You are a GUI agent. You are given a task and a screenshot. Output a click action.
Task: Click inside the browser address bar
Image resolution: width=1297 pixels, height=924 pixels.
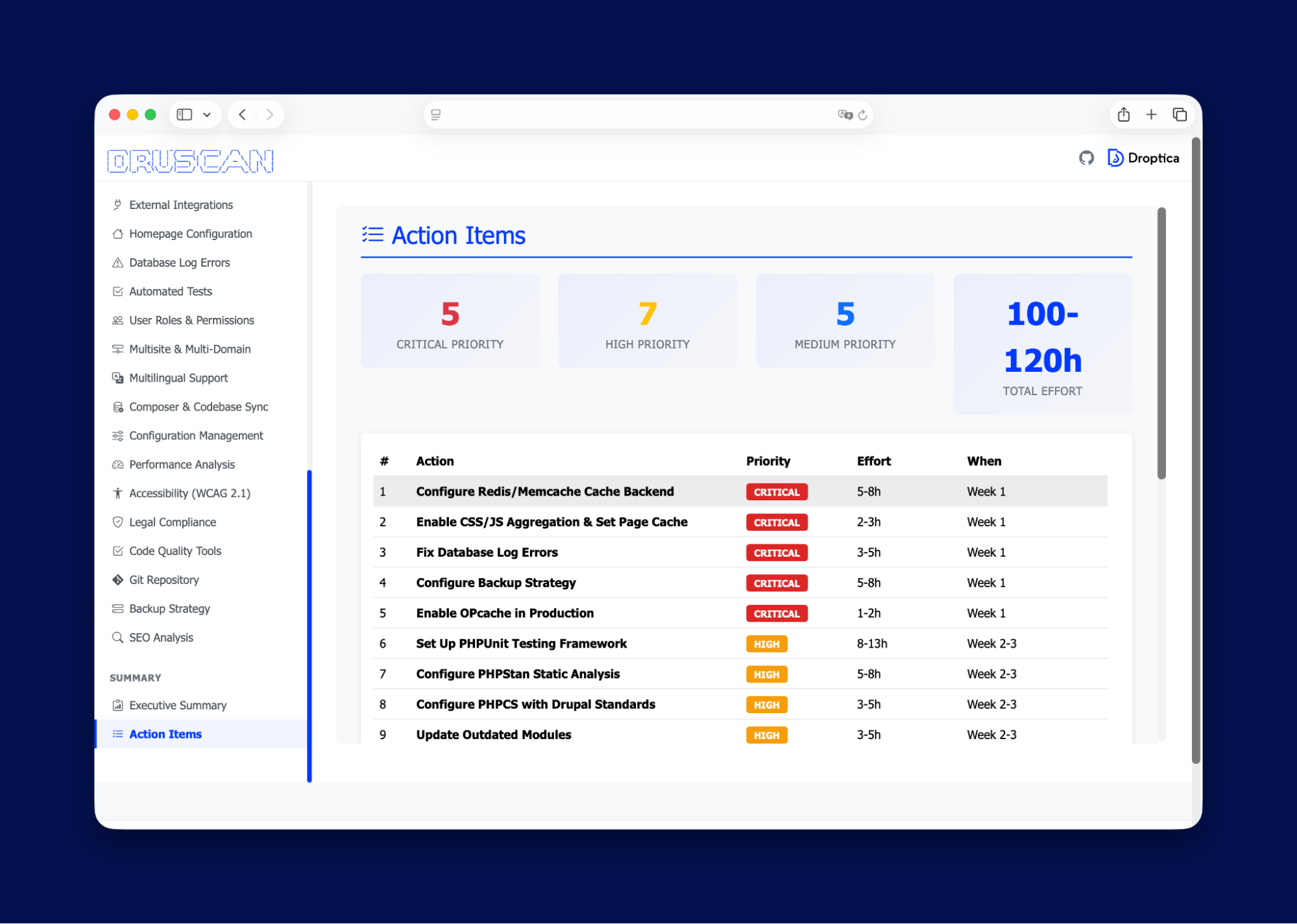click(648, 114)
